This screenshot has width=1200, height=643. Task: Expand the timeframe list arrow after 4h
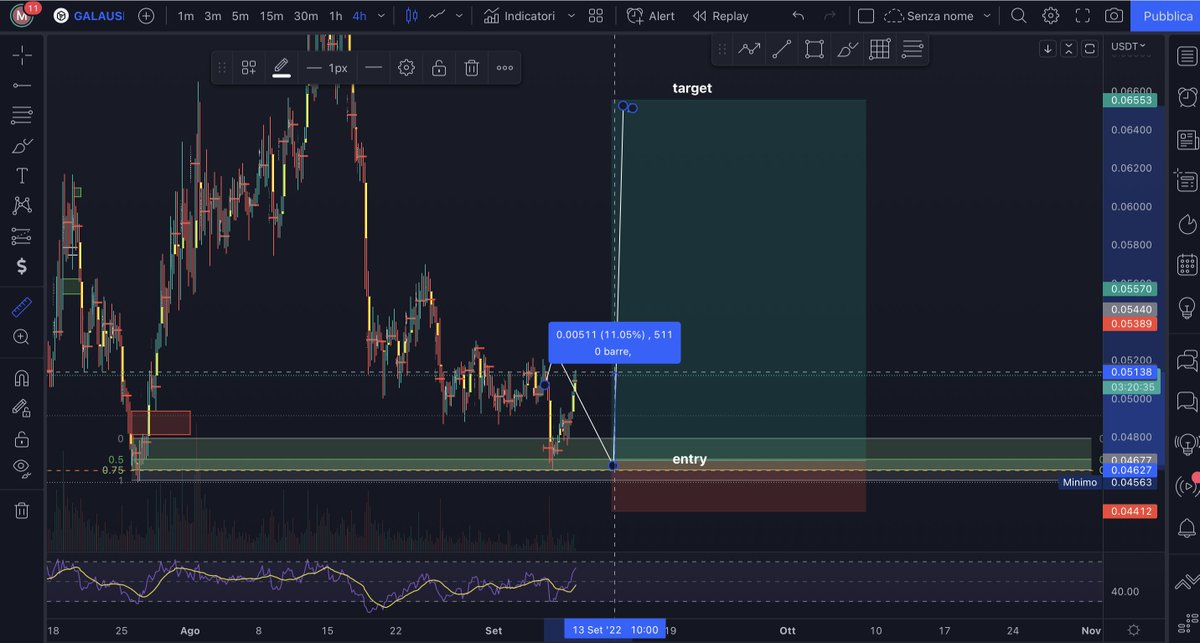pyautogui.click(x=381, y=16)
